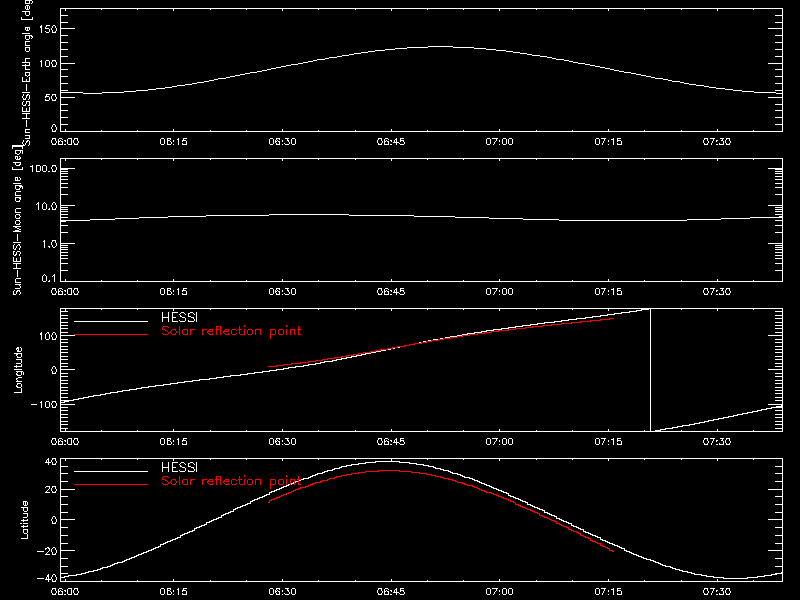Click tick value 10.0 on Sun-HESSI-Moon axis
The image size is (800, 600).
click(46, 206)
